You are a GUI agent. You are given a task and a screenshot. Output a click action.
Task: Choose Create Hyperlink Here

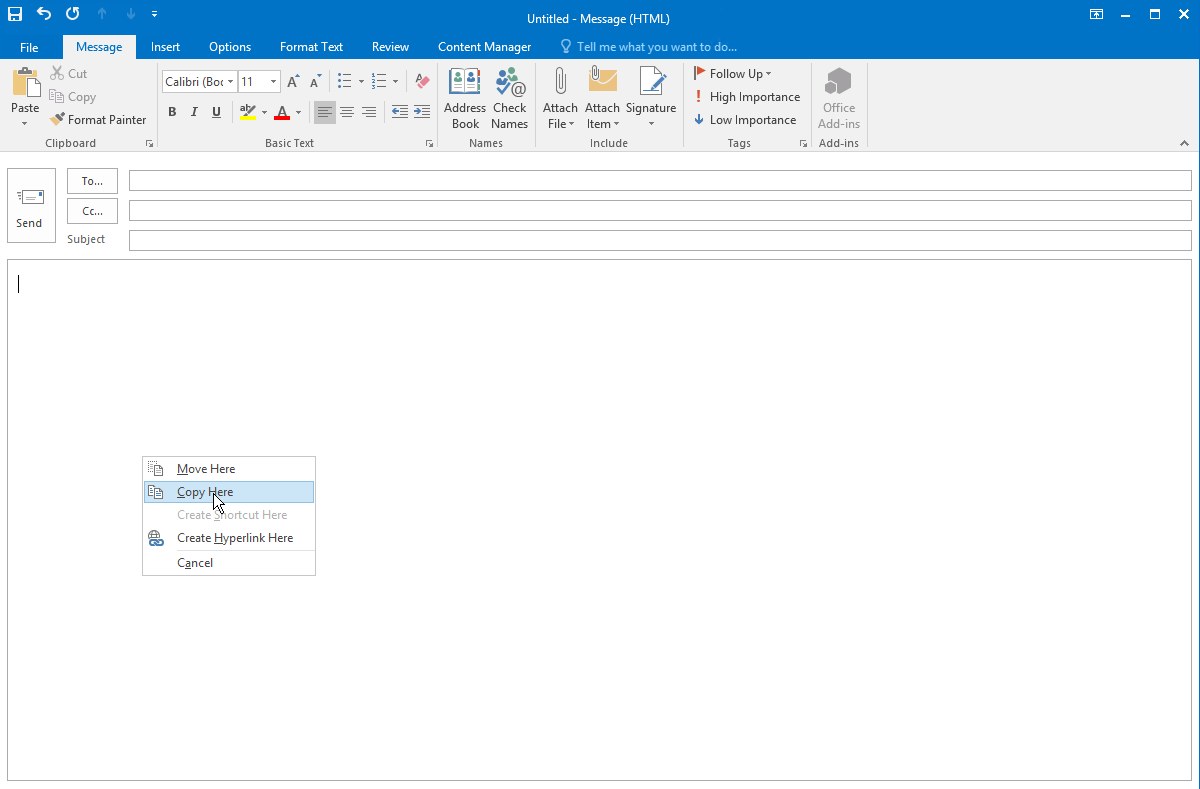point(229,538)
